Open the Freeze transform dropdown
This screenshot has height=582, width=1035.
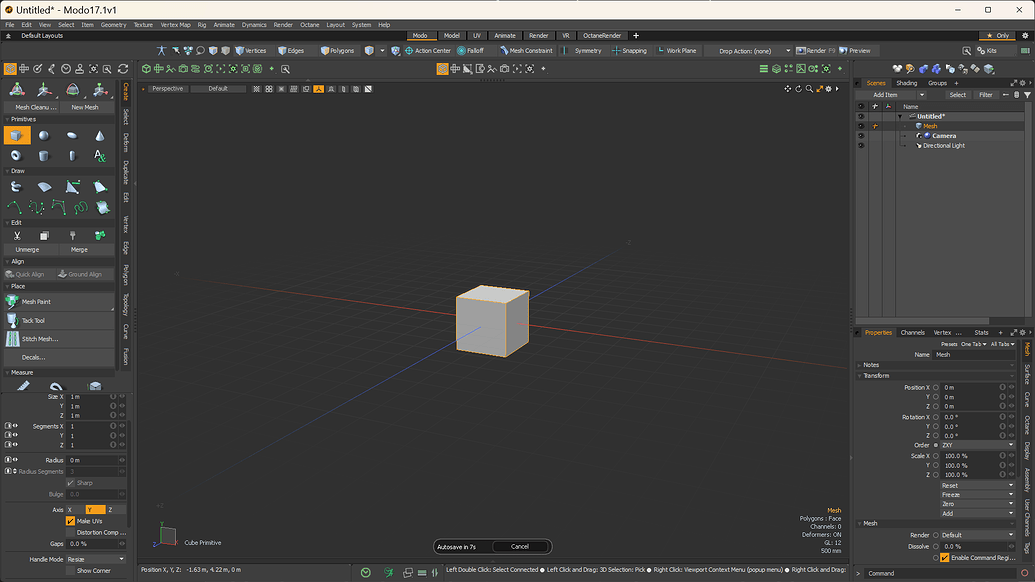tap(977, 494)
